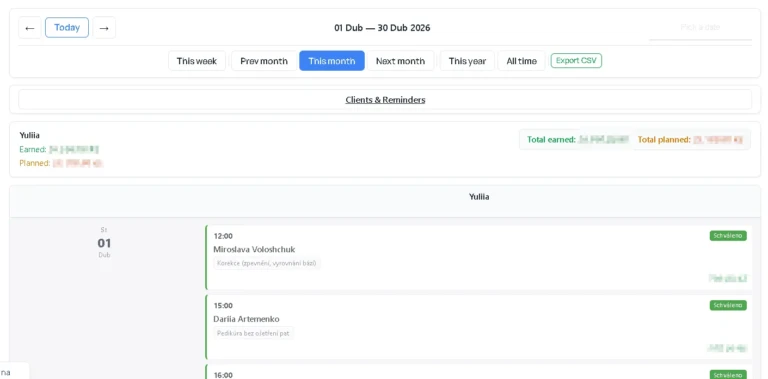
Task: Click the Korekce service tag
Action: coord(267,263)
